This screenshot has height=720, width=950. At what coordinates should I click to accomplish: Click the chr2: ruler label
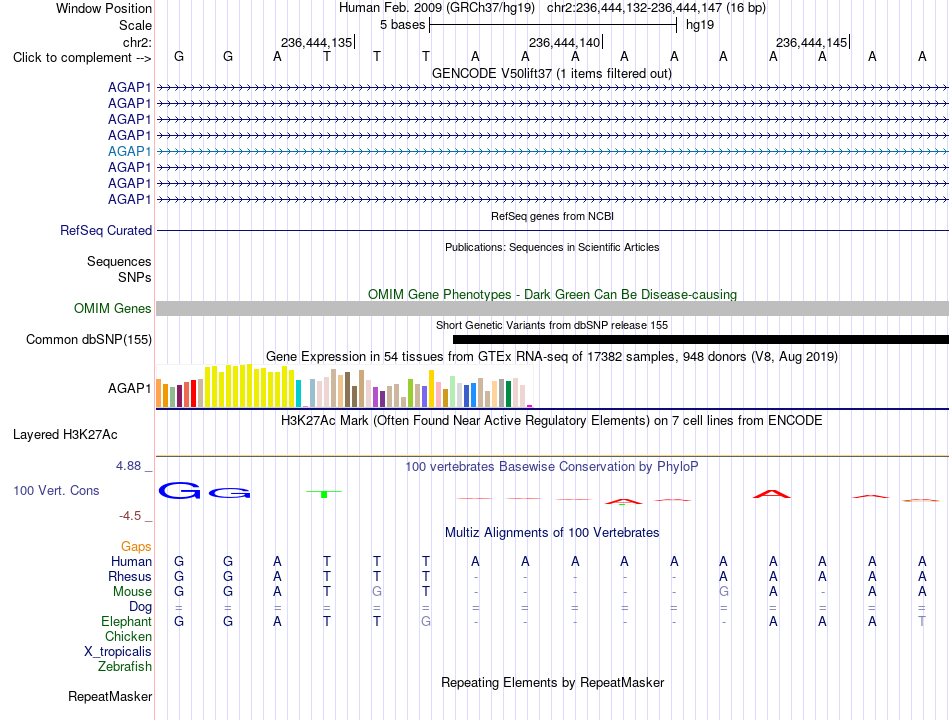(x=137, y=42)
